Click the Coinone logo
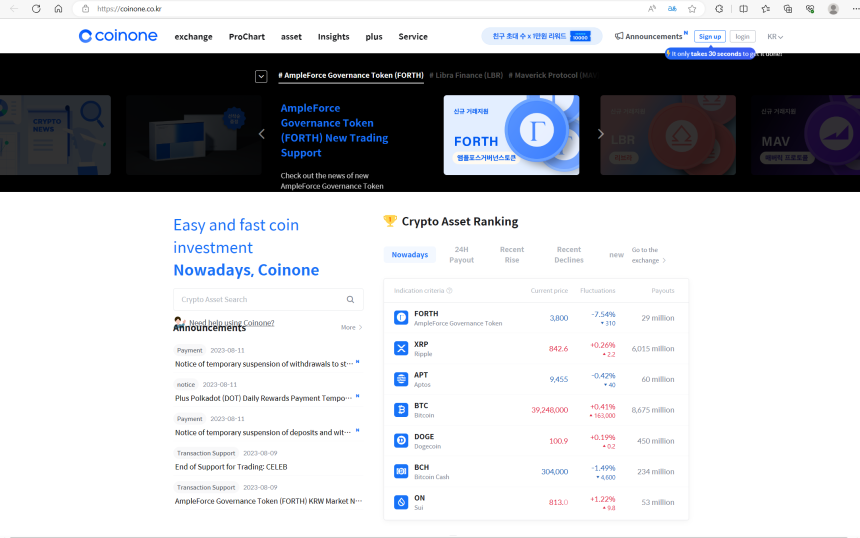 point(118,36)
